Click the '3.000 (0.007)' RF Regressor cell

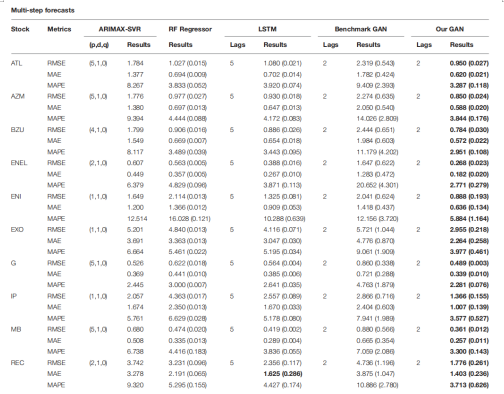coord(188,285)
